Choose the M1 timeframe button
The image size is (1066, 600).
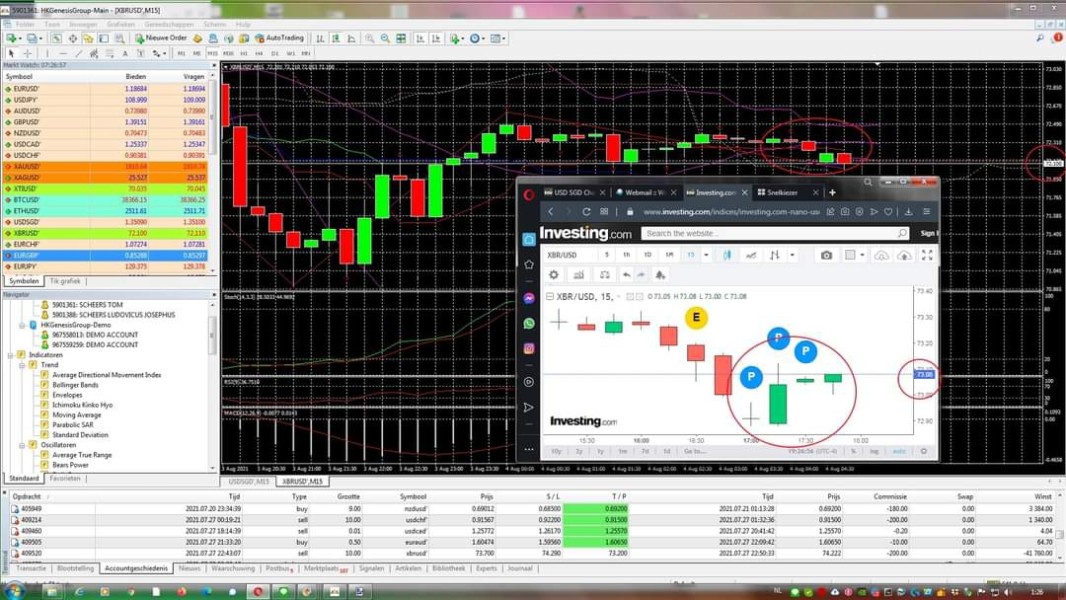click(182, 53)
